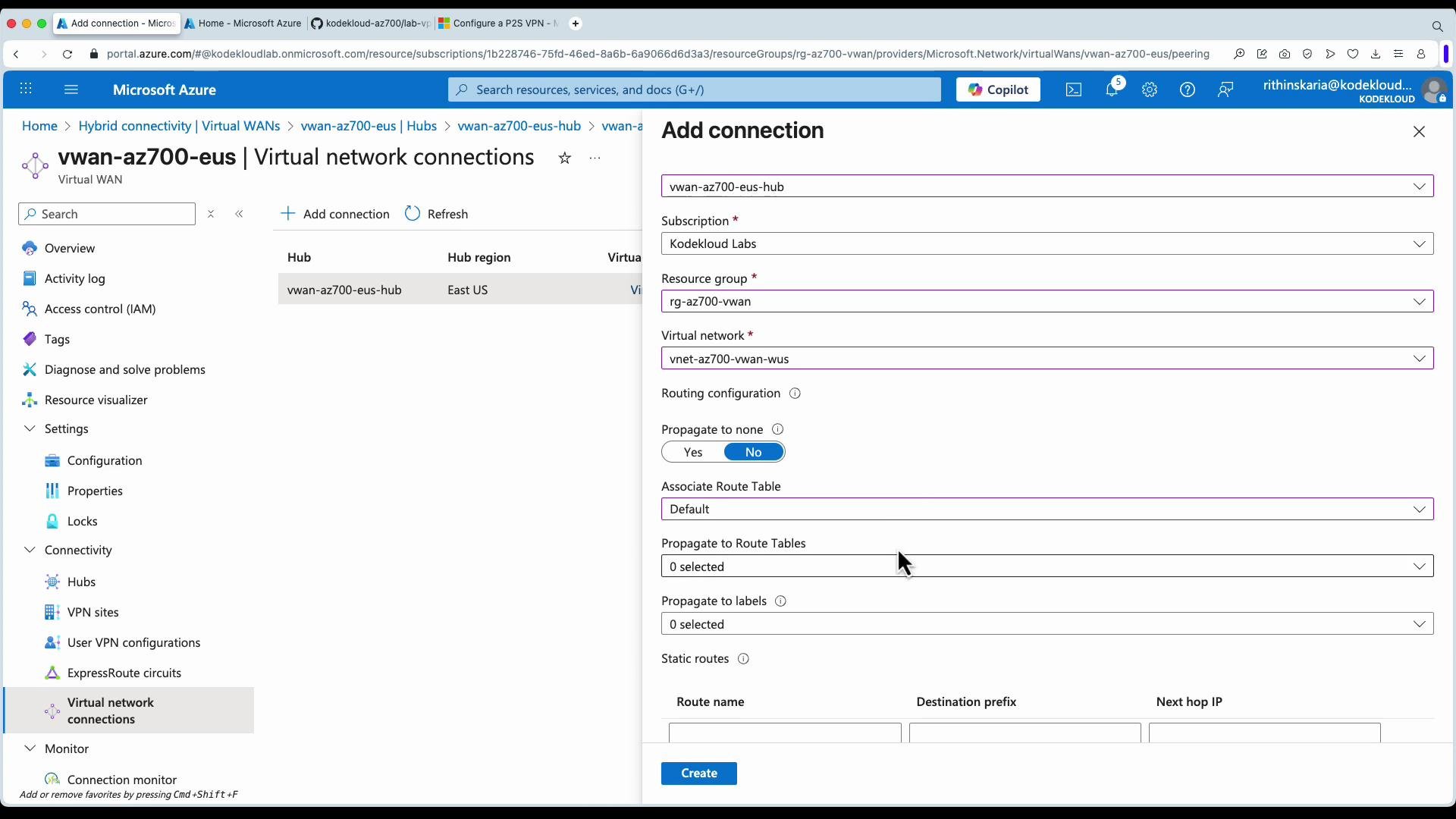Open Properties under Settings
The width and height of the screenshot is (1456, 819).
95,491
